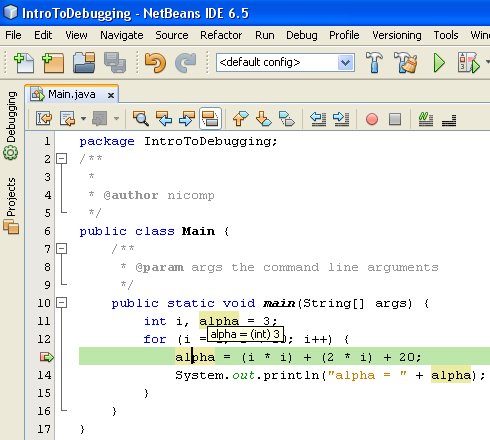
Task: Click the word 'package' on line 1
Action: [x=107, y=142]
